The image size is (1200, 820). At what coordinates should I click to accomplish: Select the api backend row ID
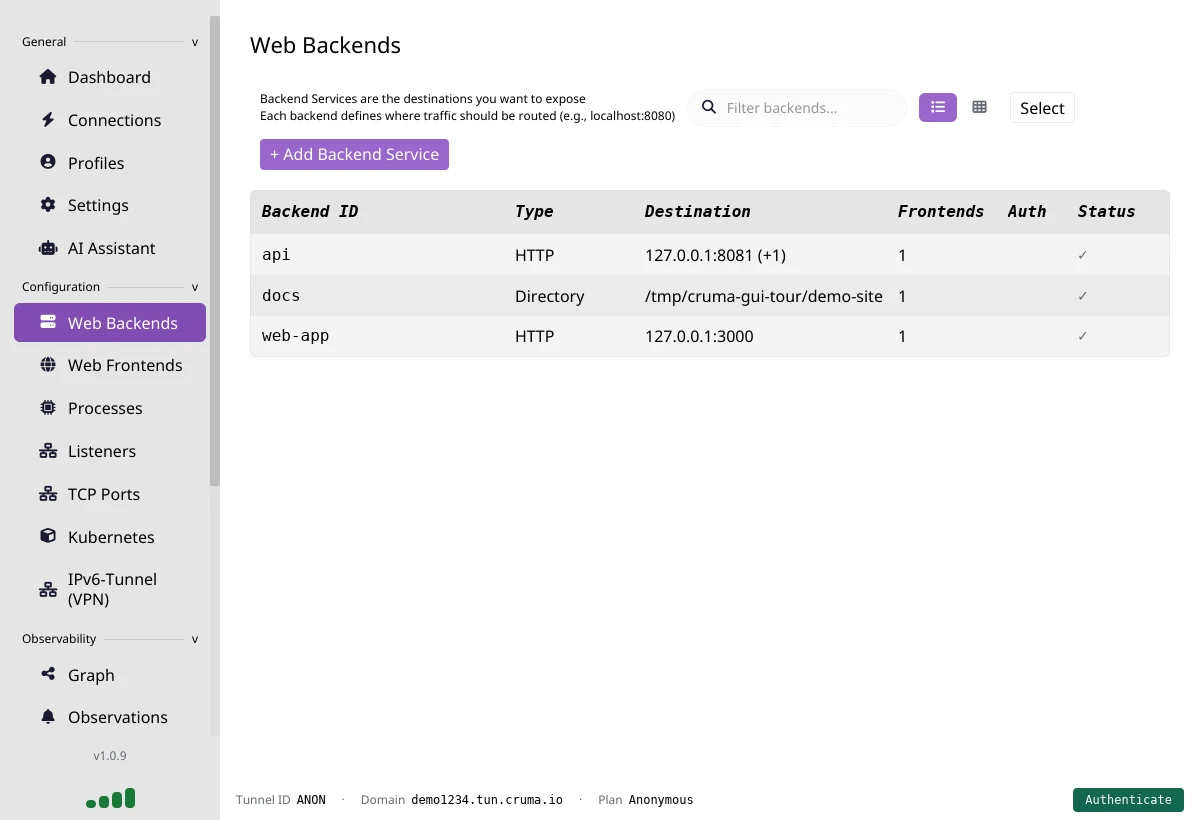276,254
